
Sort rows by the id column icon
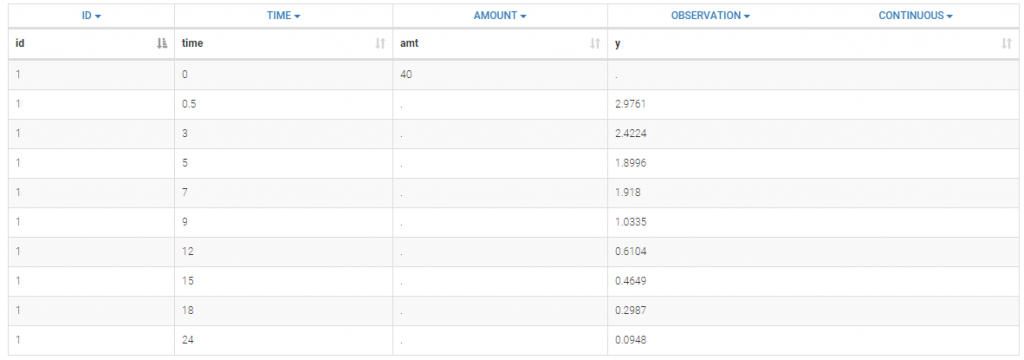pos(163,44)
